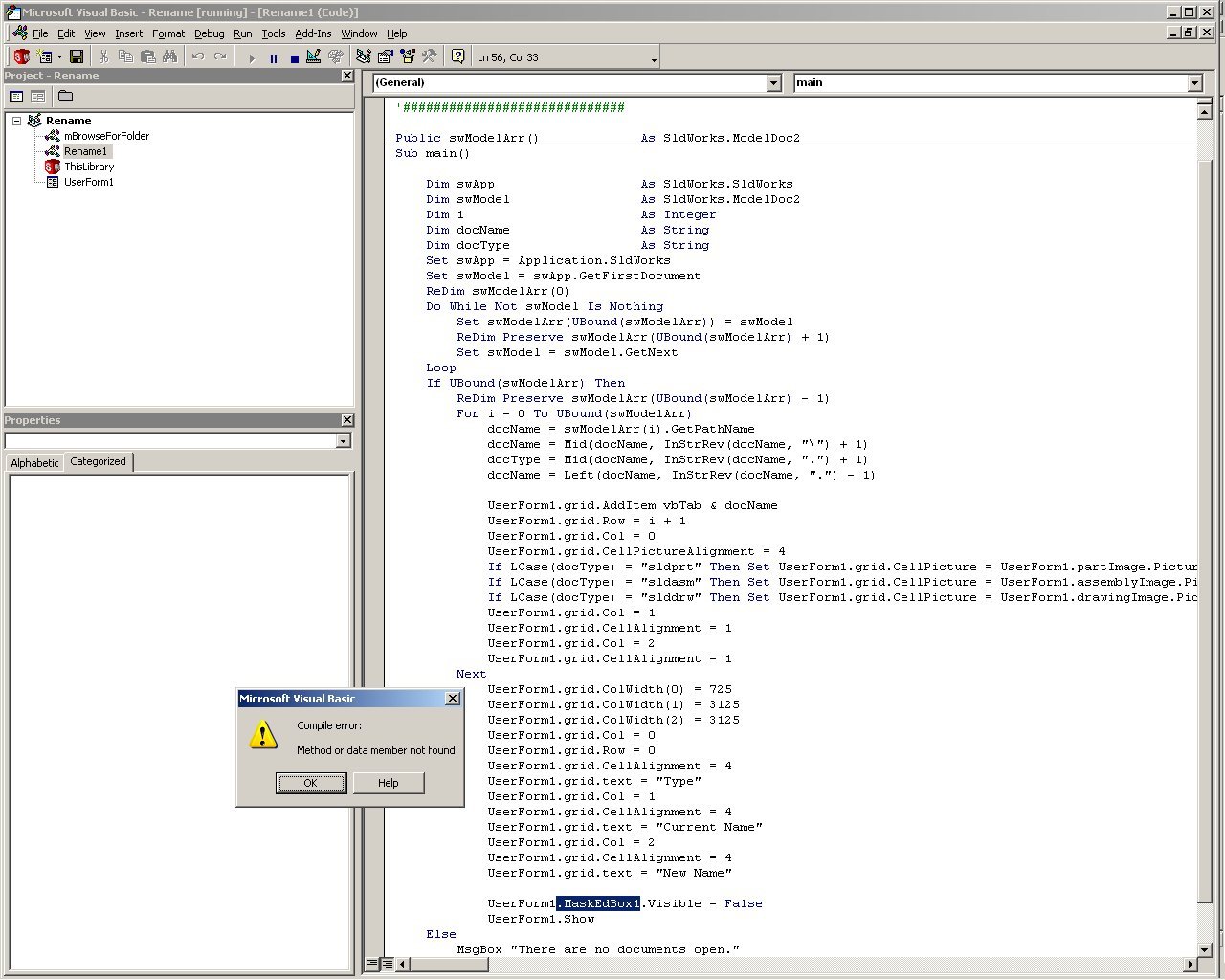Click the Insert UserForm toolbar icon
Viewport: 1225px width, 980px height.
pyautogui.click(x=44, y=57)
